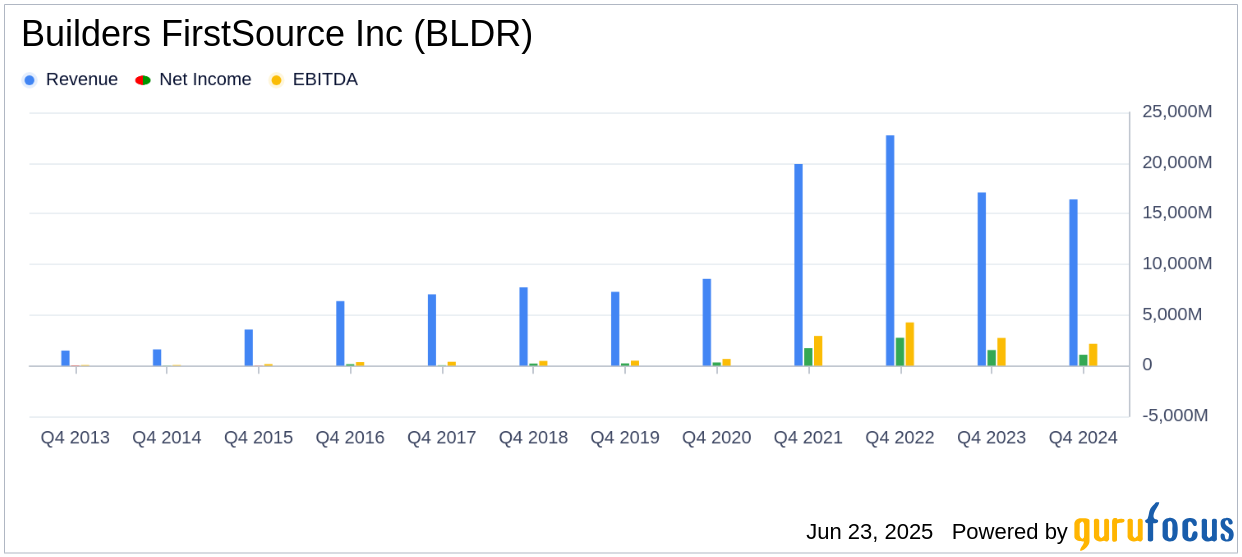Click the Q4 2022 EBITDA bar

910,344
